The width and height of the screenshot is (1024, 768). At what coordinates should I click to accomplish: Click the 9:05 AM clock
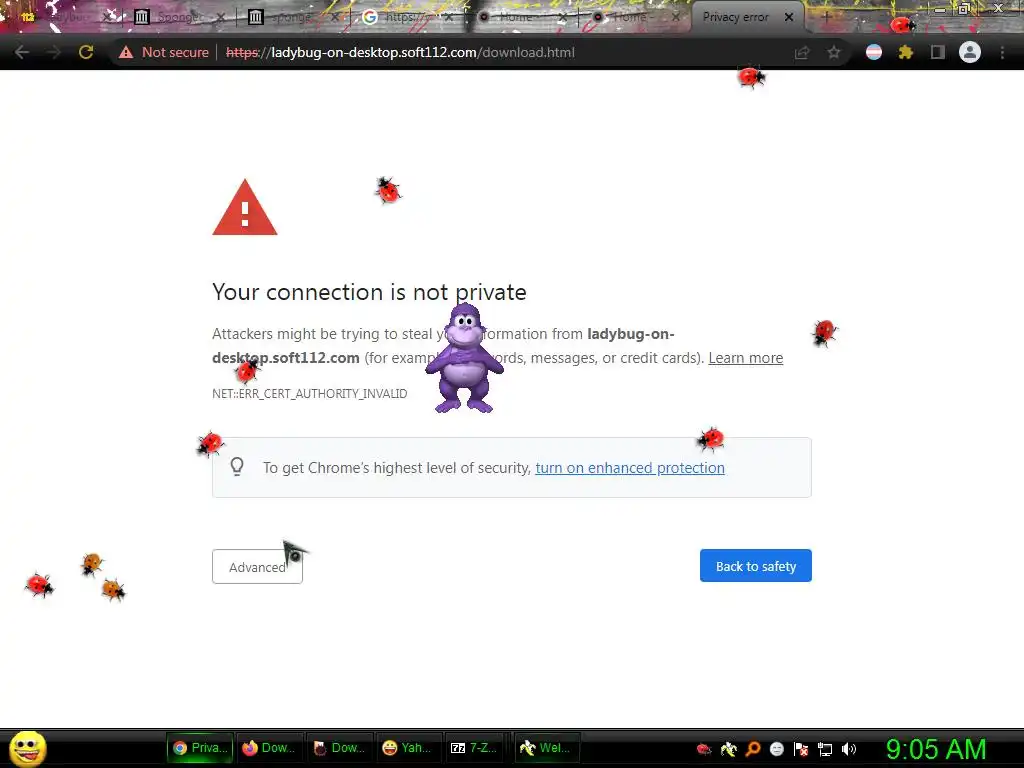936,749
